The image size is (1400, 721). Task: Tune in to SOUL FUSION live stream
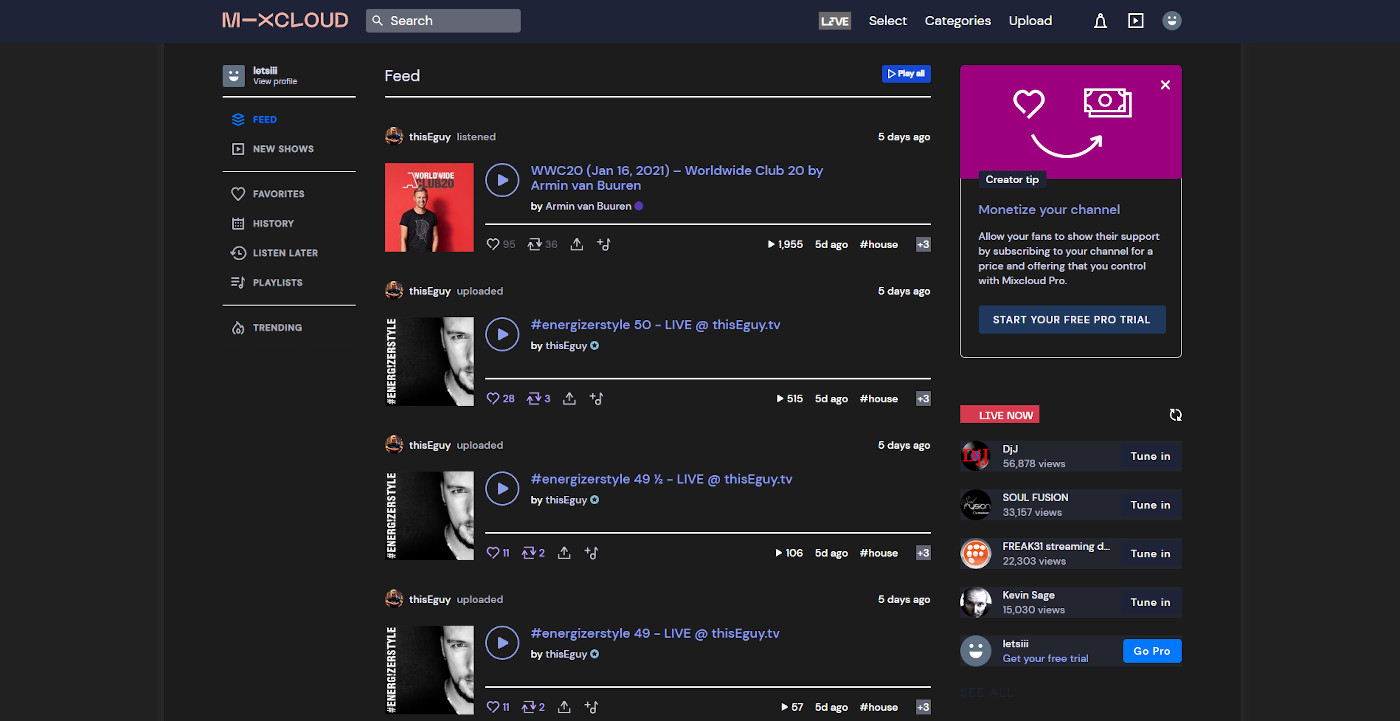1149,505
